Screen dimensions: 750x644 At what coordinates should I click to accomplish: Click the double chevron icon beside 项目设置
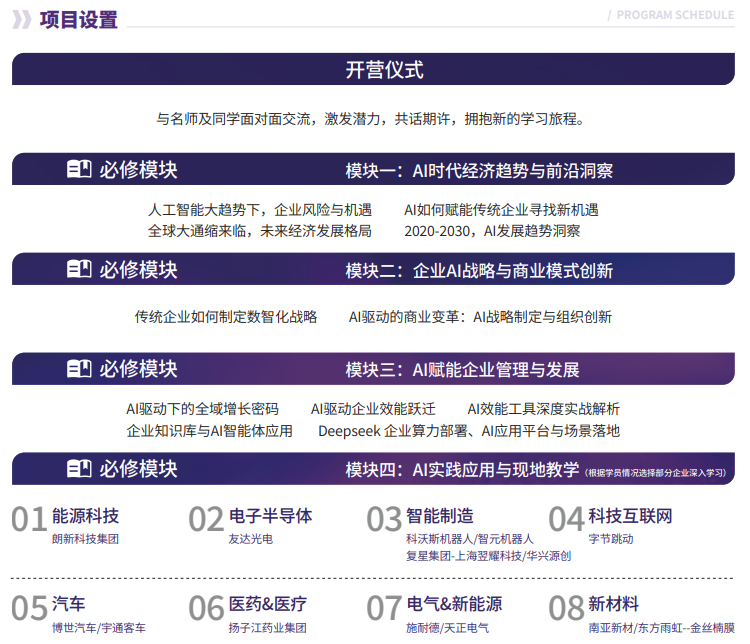[x=22, y=20]
